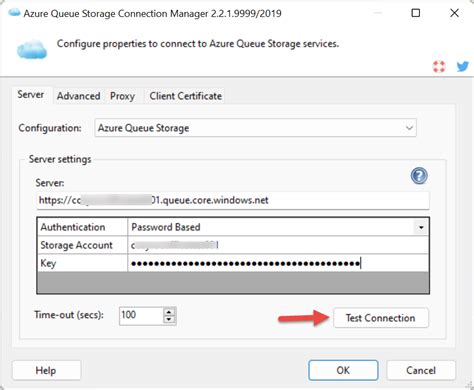
Task: Switch to the Server tab
Action: coord(31,95)
